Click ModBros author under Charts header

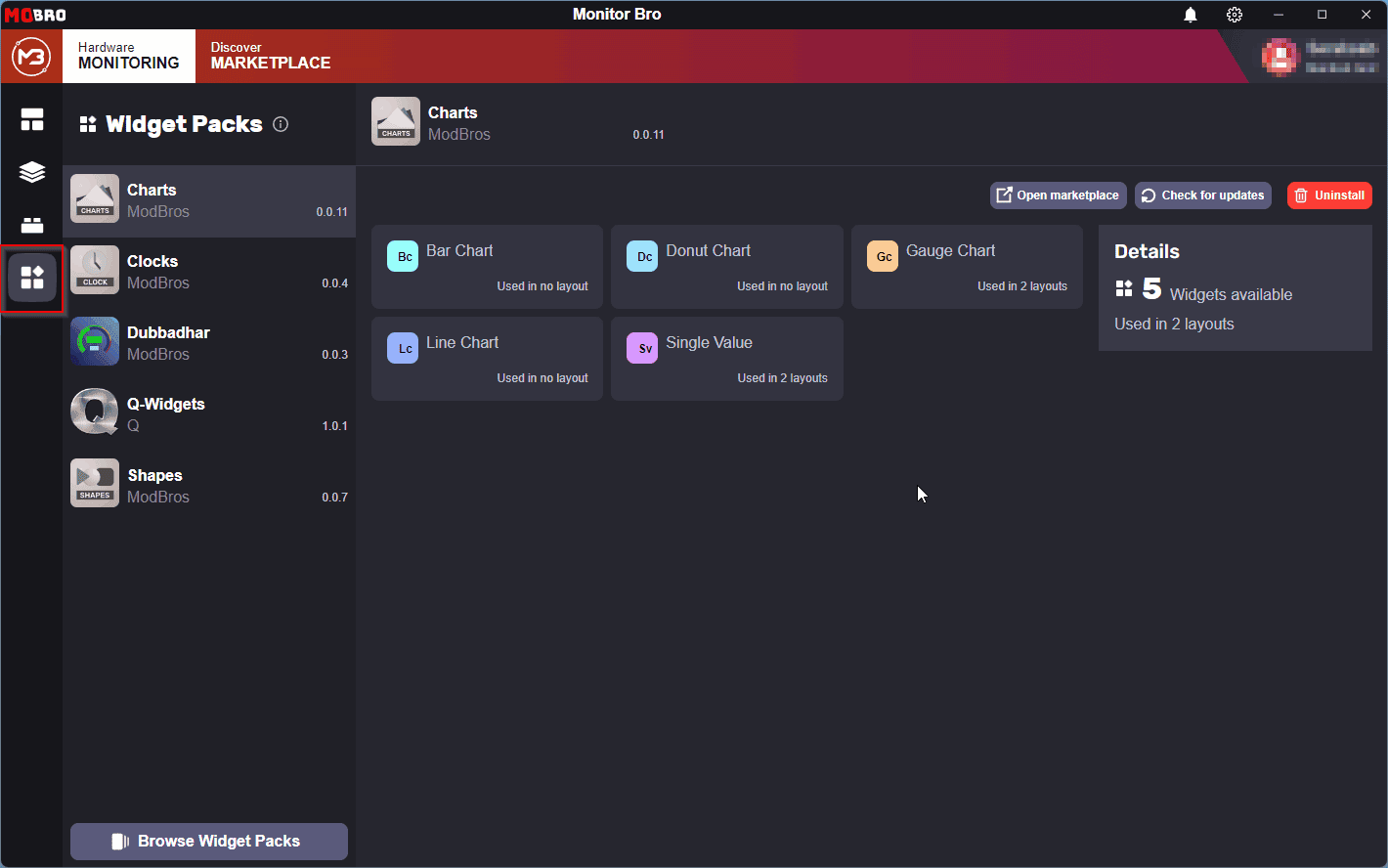[x=459, y=135]
